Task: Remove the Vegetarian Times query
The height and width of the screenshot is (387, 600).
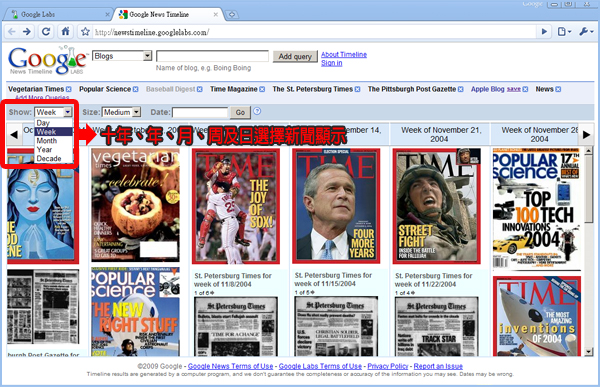Action: pos(68,89)
